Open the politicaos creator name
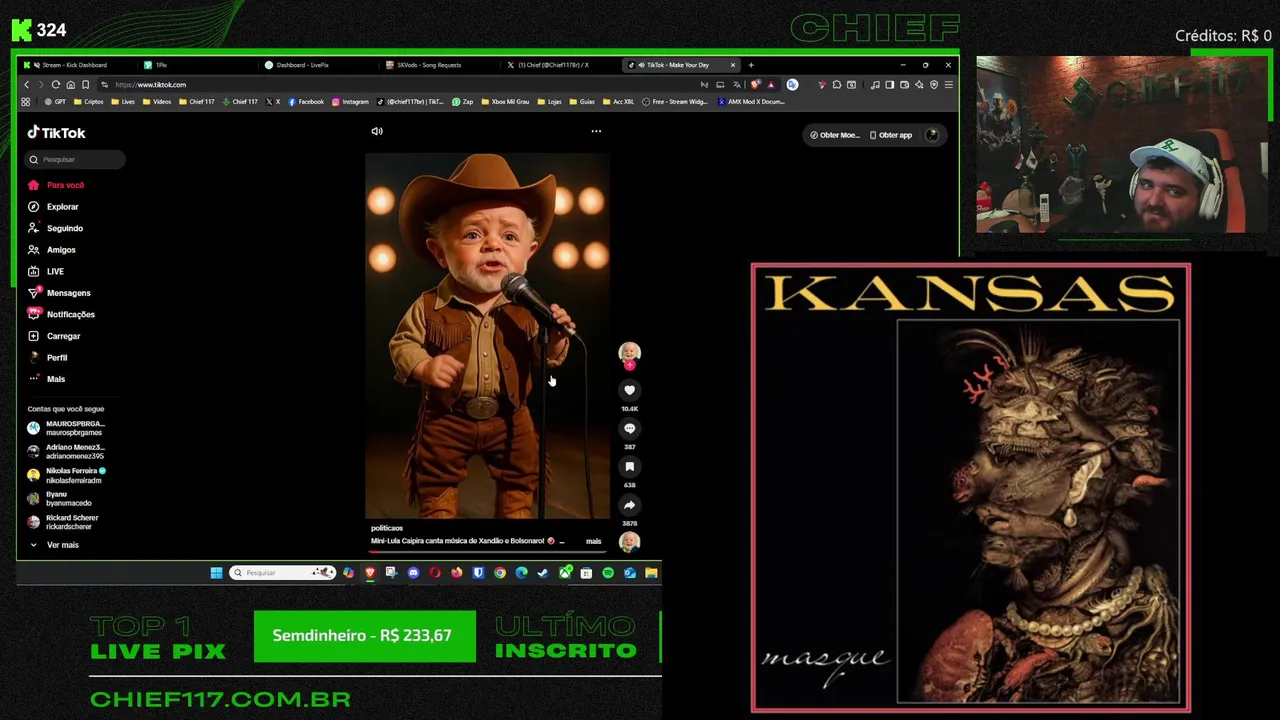This screenshot has width=1280, height=720. coord(387,528)
